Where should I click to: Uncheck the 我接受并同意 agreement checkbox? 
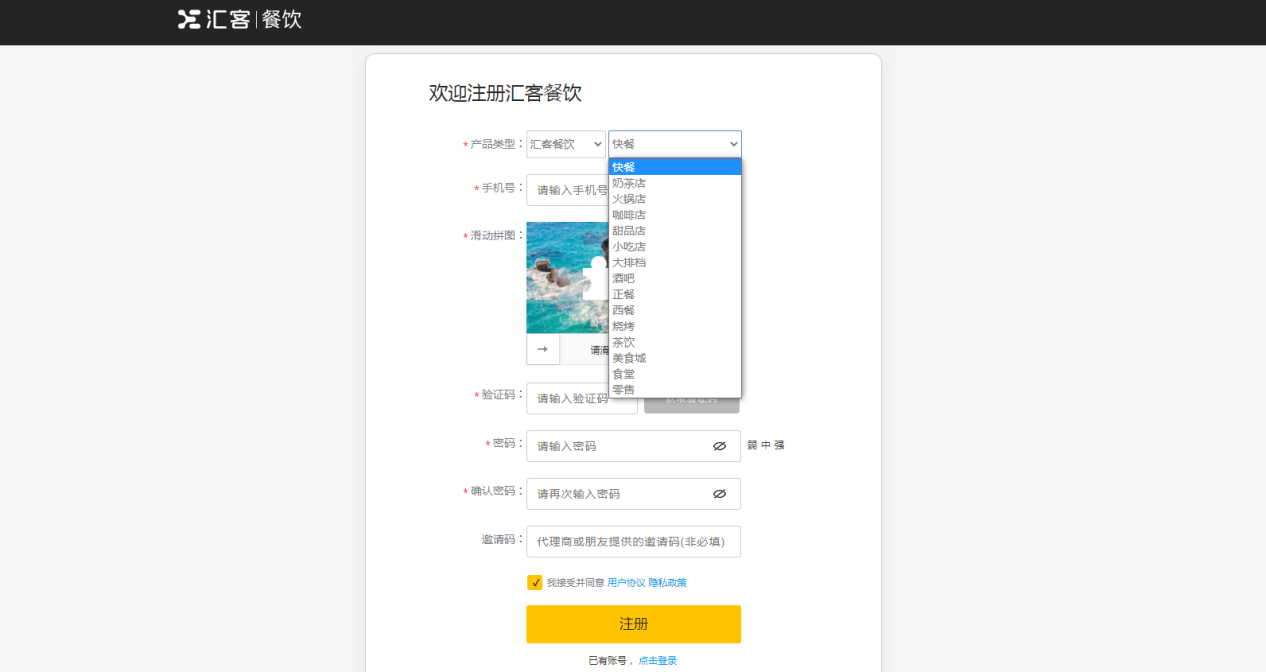[535, 582]
